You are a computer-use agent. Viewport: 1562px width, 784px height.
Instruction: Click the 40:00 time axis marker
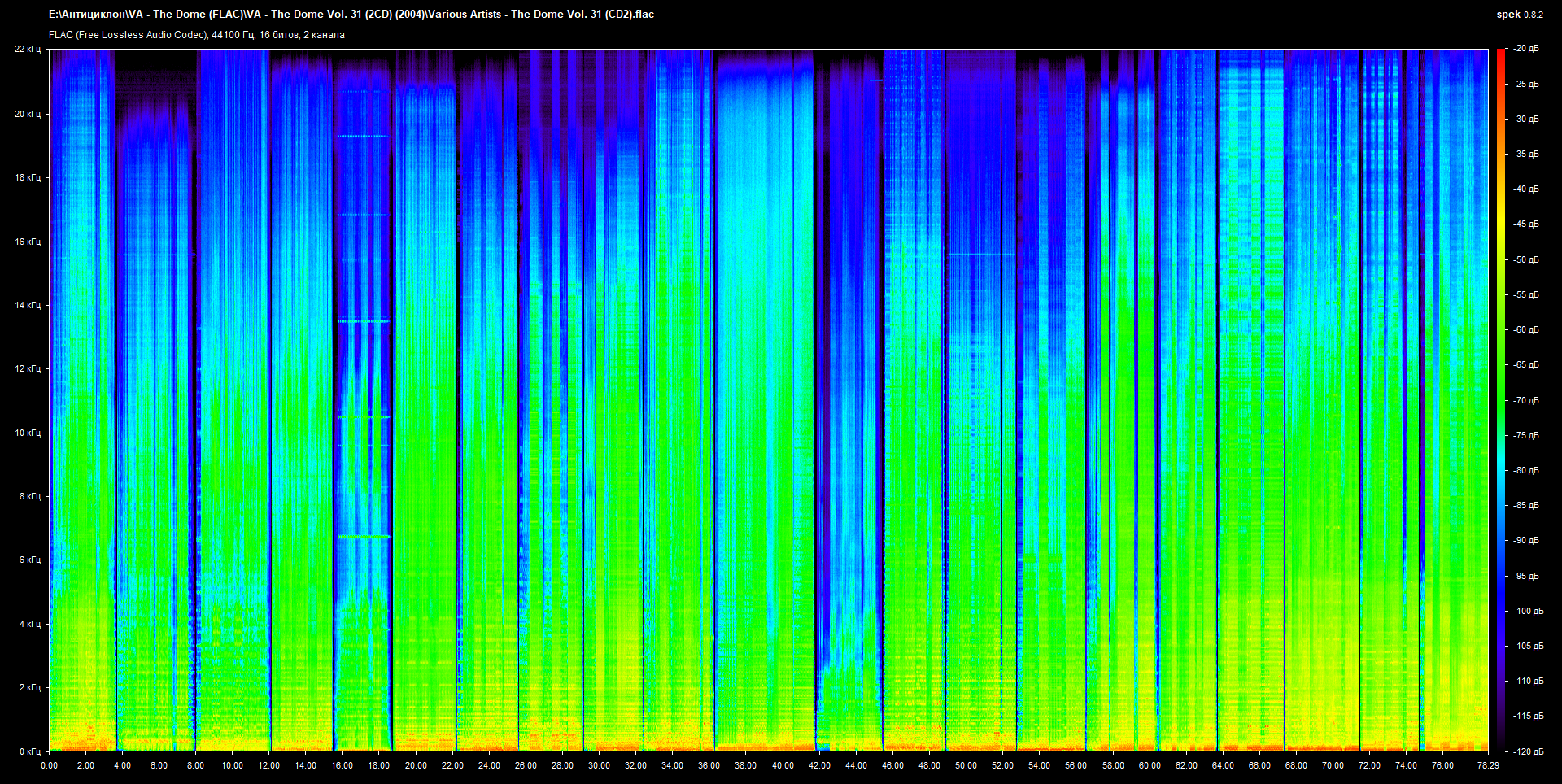click(x=783, y=765)
